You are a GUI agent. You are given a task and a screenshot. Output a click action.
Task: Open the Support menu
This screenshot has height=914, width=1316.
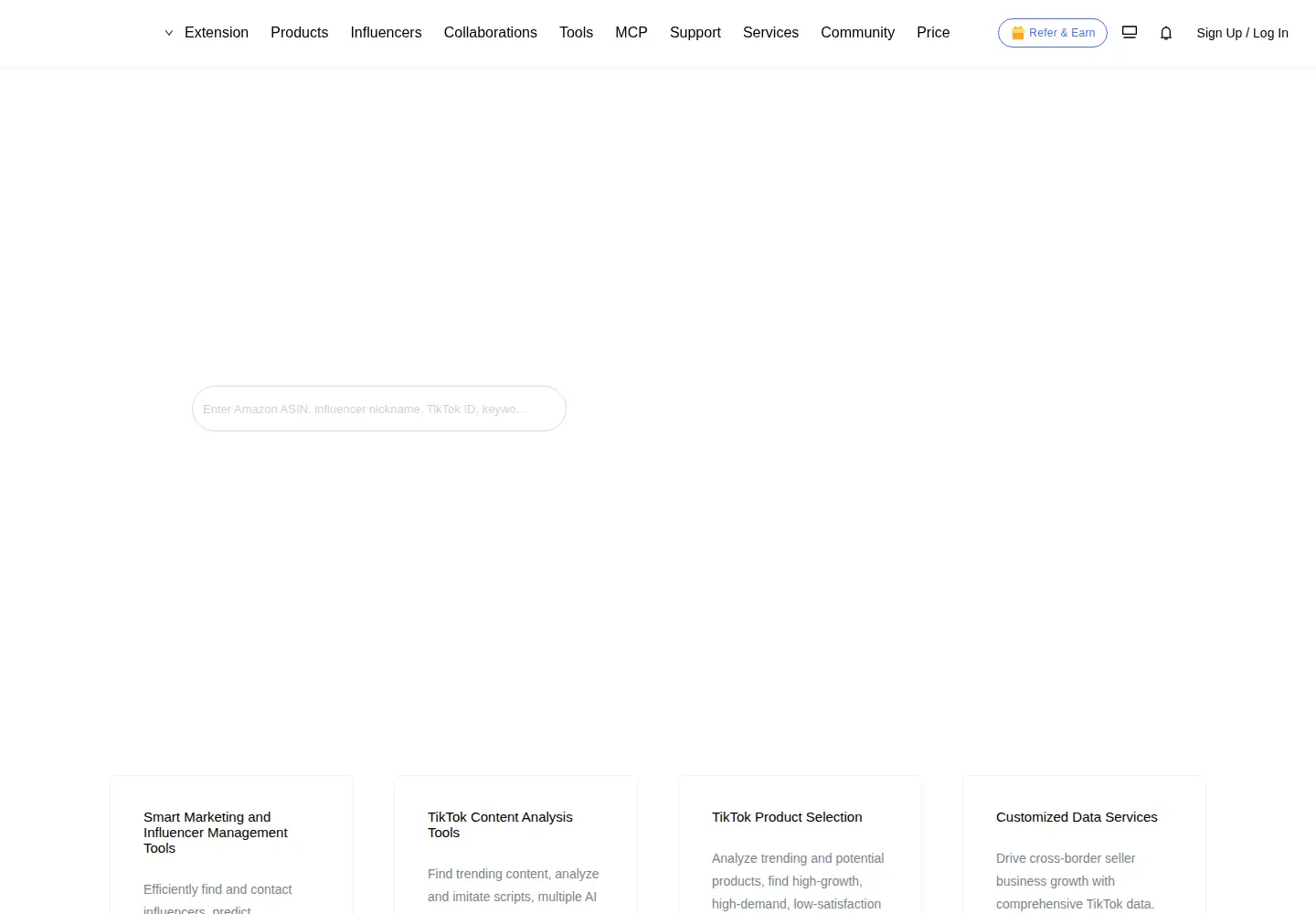click(695, 33)
